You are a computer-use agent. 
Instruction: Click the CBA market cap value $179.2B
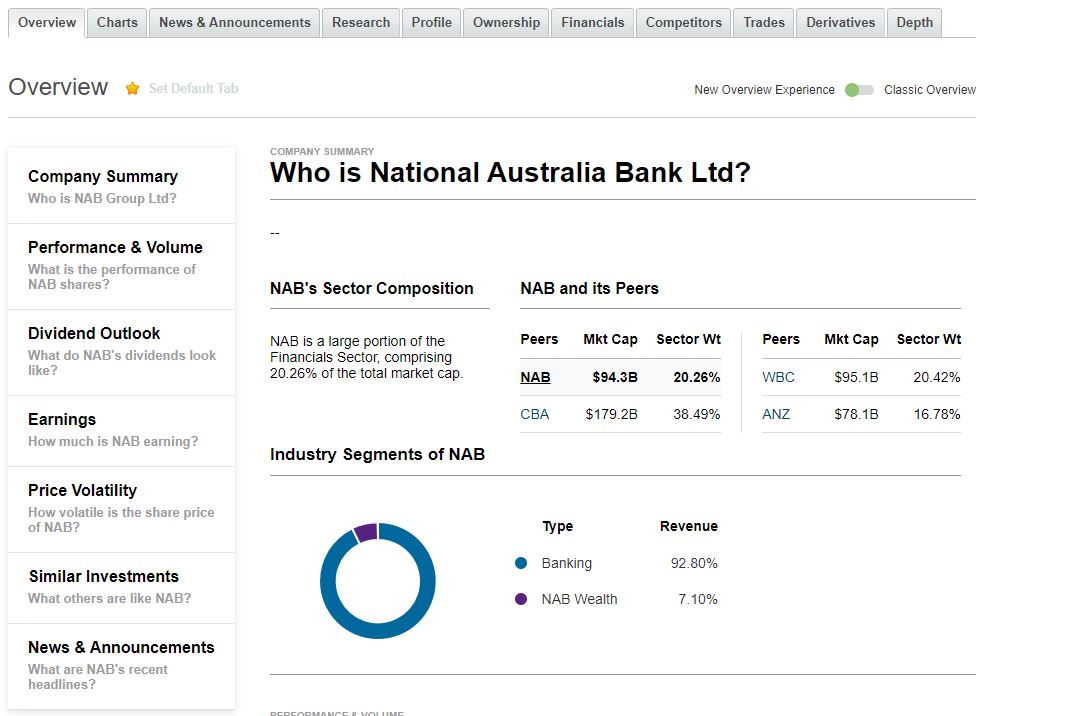coord(612,414)
